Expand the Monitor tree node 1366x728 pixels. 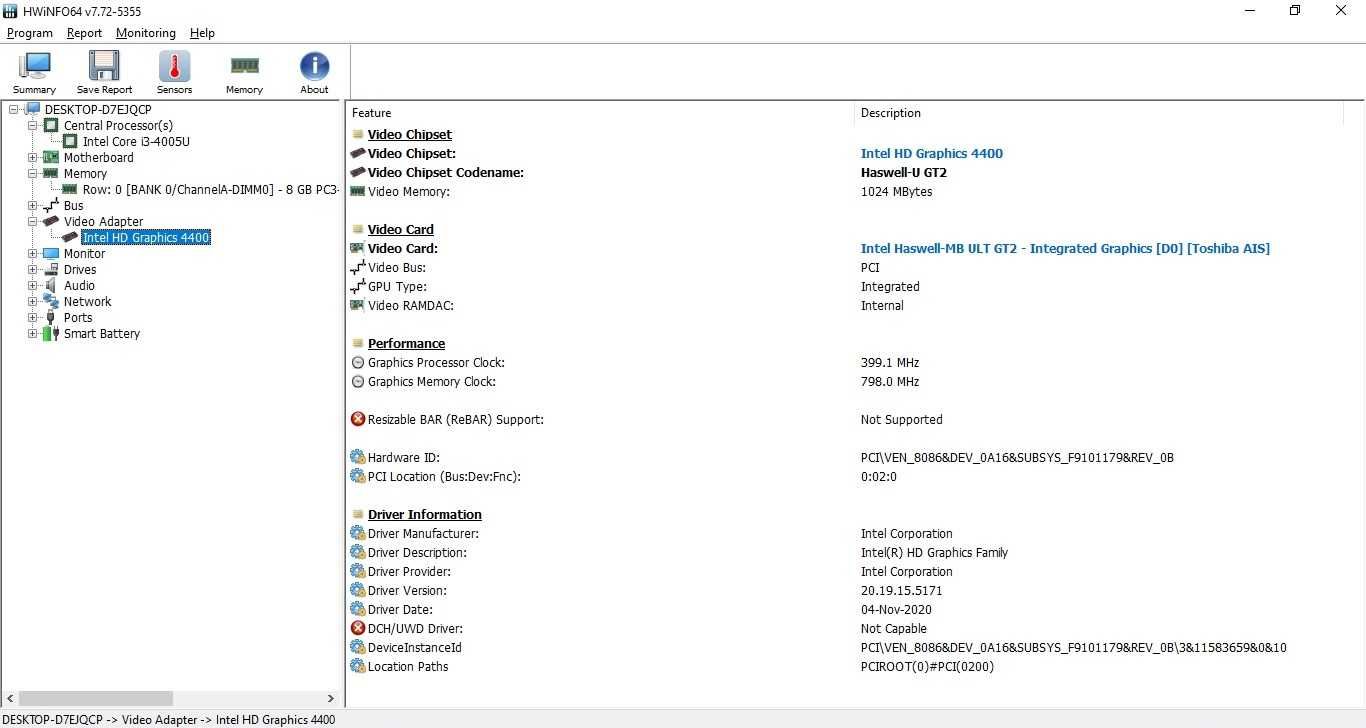[32, 253]
